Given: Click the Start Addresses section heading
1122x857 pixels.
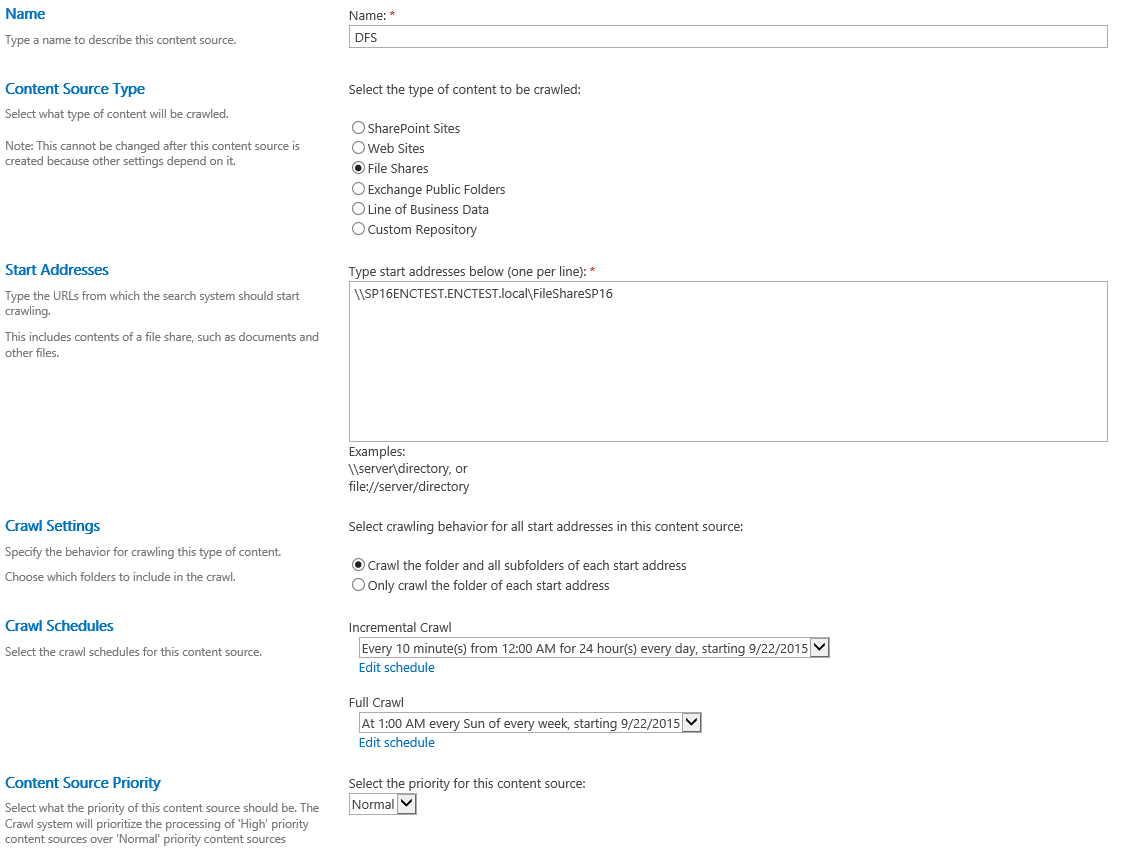Looking at the screenshot, I should point(57,270).
